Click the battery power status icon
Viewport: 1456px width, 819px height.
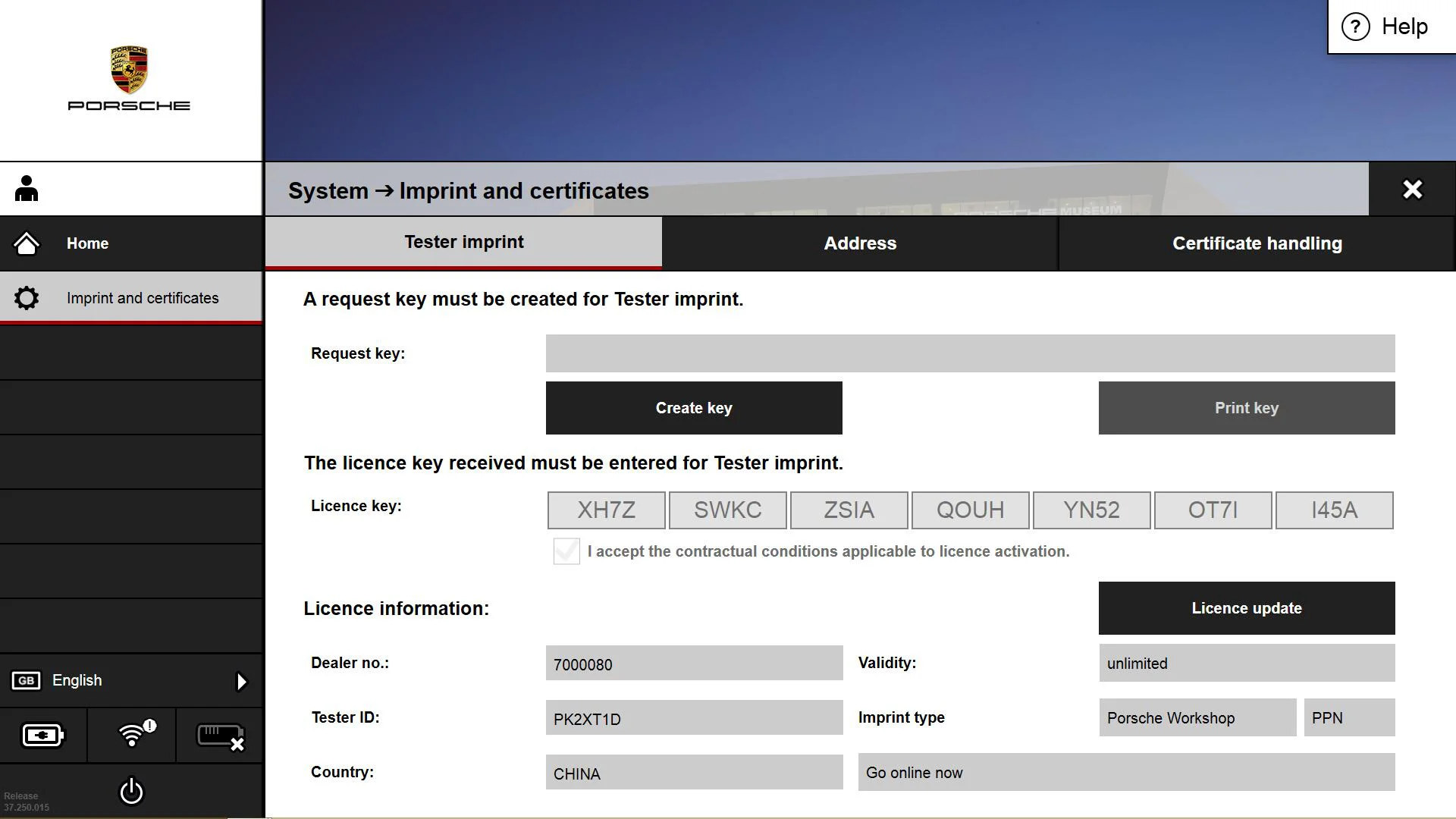point(43,735)
